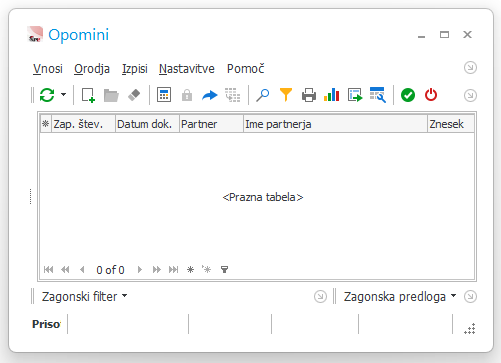Image resolution: width=501 pixels, height=363 pixels.
Task: Click the dotted grid selection icon
Action: point(233,95)
